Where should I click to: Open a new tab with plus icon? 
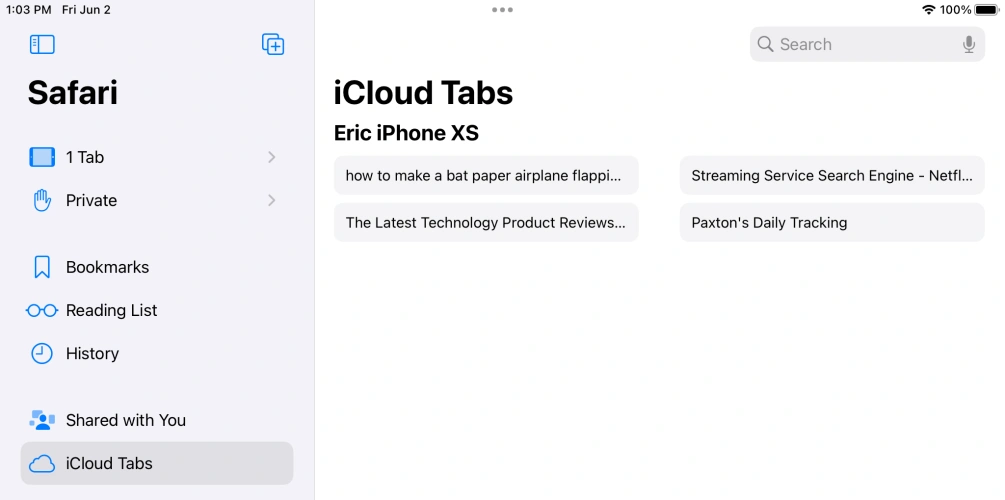click(273, 44)
